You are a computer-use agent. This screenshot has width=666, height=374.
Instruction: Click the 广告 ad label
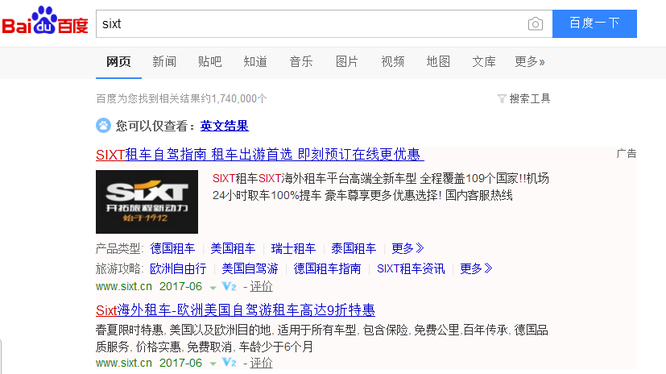click(x=626, y=154)
